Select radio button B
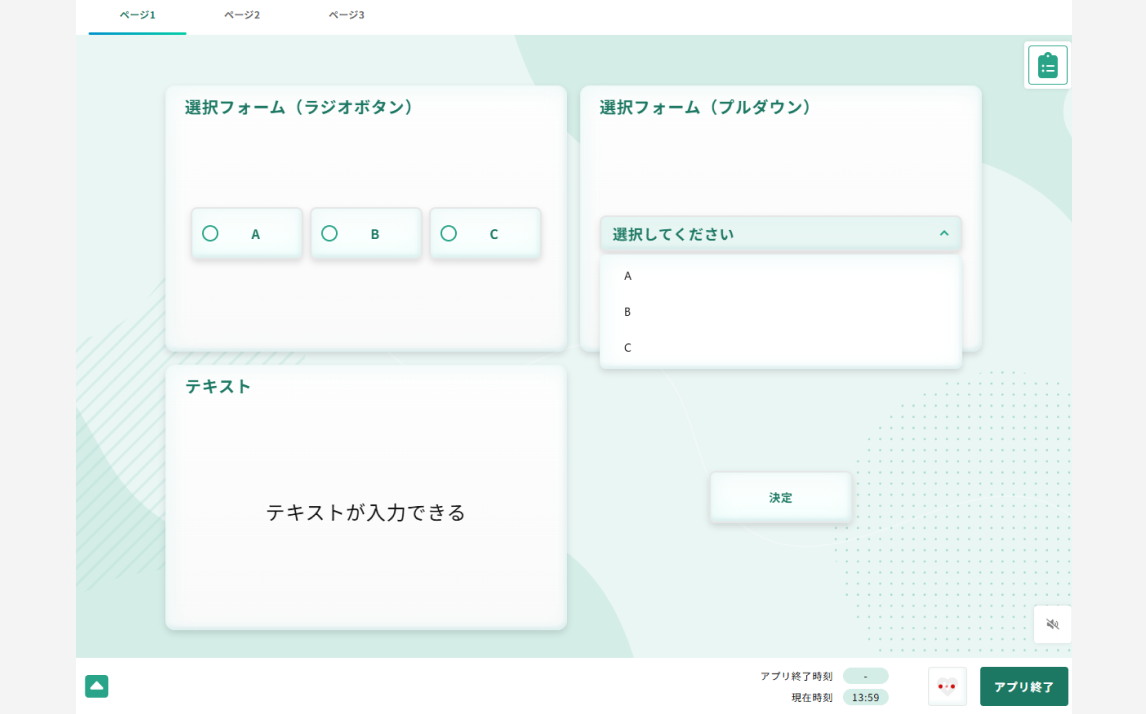 [366, 234]
